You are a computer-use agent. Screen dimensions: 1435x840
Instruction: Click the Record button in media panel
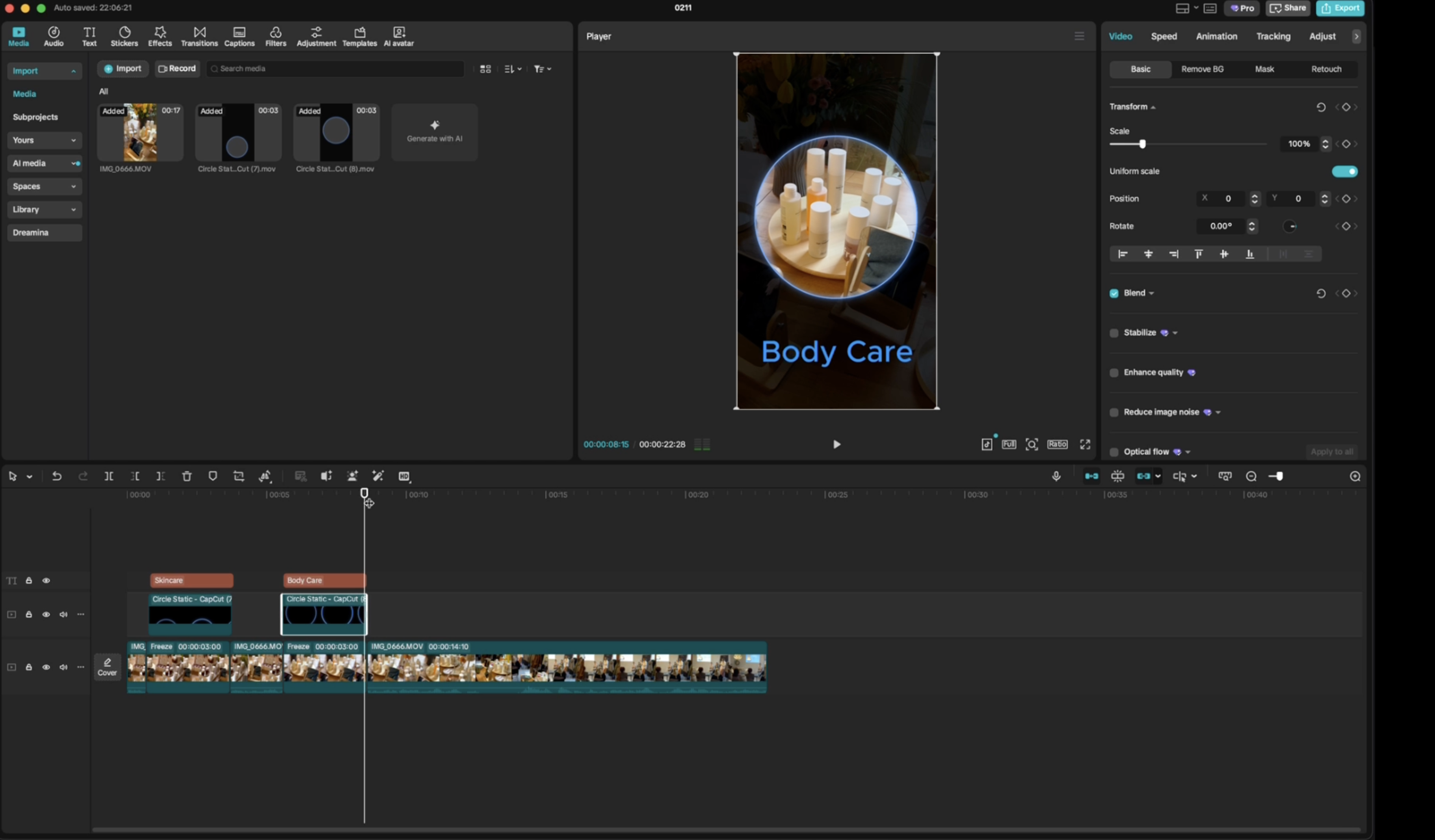coord(177,68)
